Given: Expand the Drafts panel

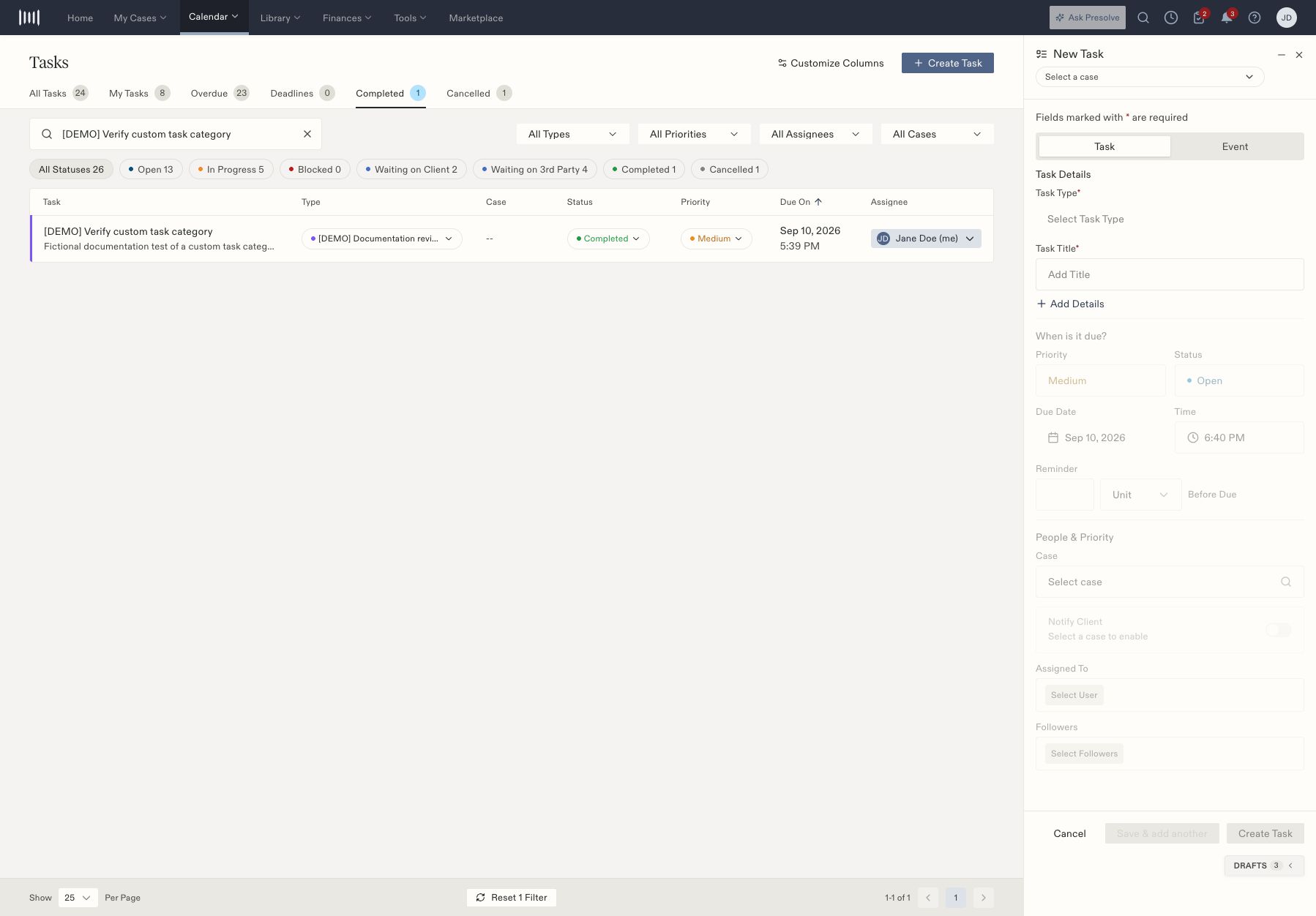Looking at the screenshot, I should click(1264, 866).
